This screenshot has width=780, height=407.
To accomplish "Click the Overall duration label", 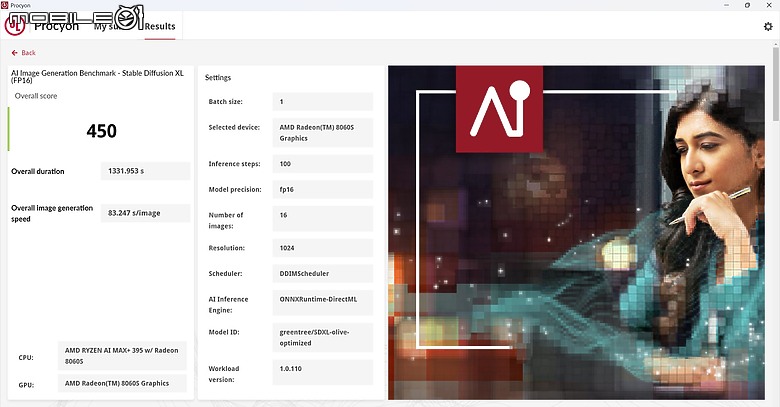I will (x=38, y=171).
